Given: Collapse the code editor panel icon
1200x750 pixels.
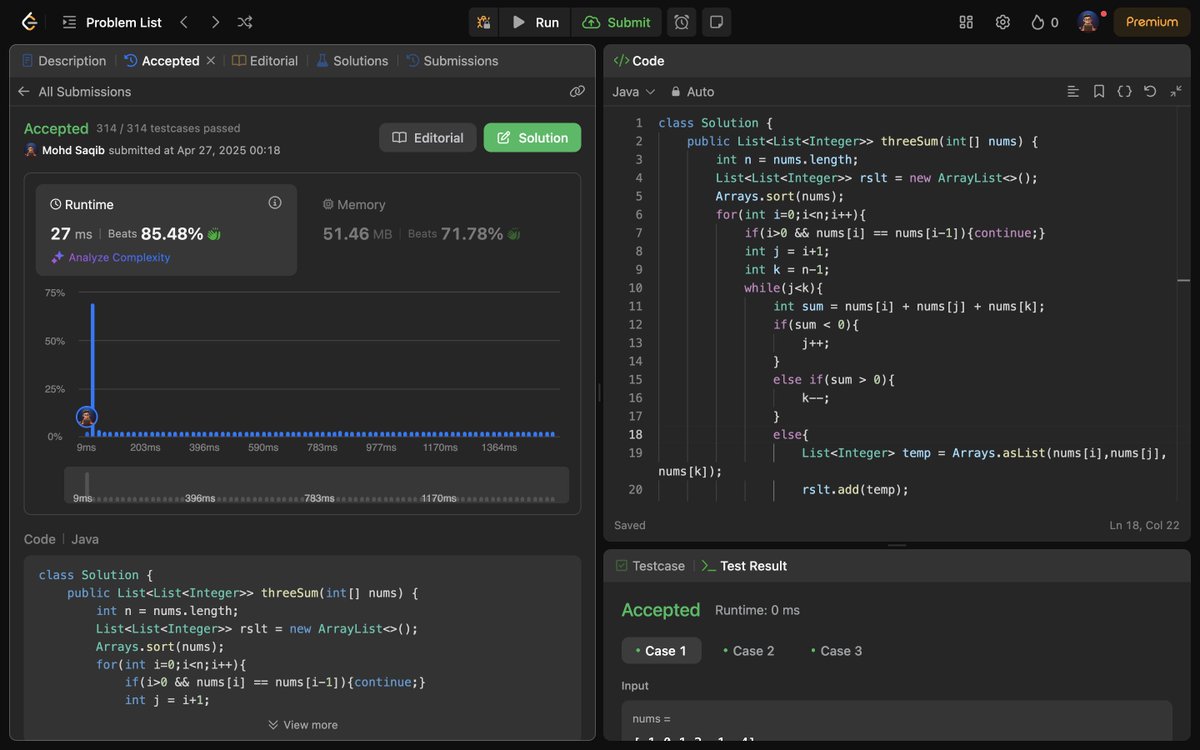Looking at the screenshot, I should click(1176, 91).
